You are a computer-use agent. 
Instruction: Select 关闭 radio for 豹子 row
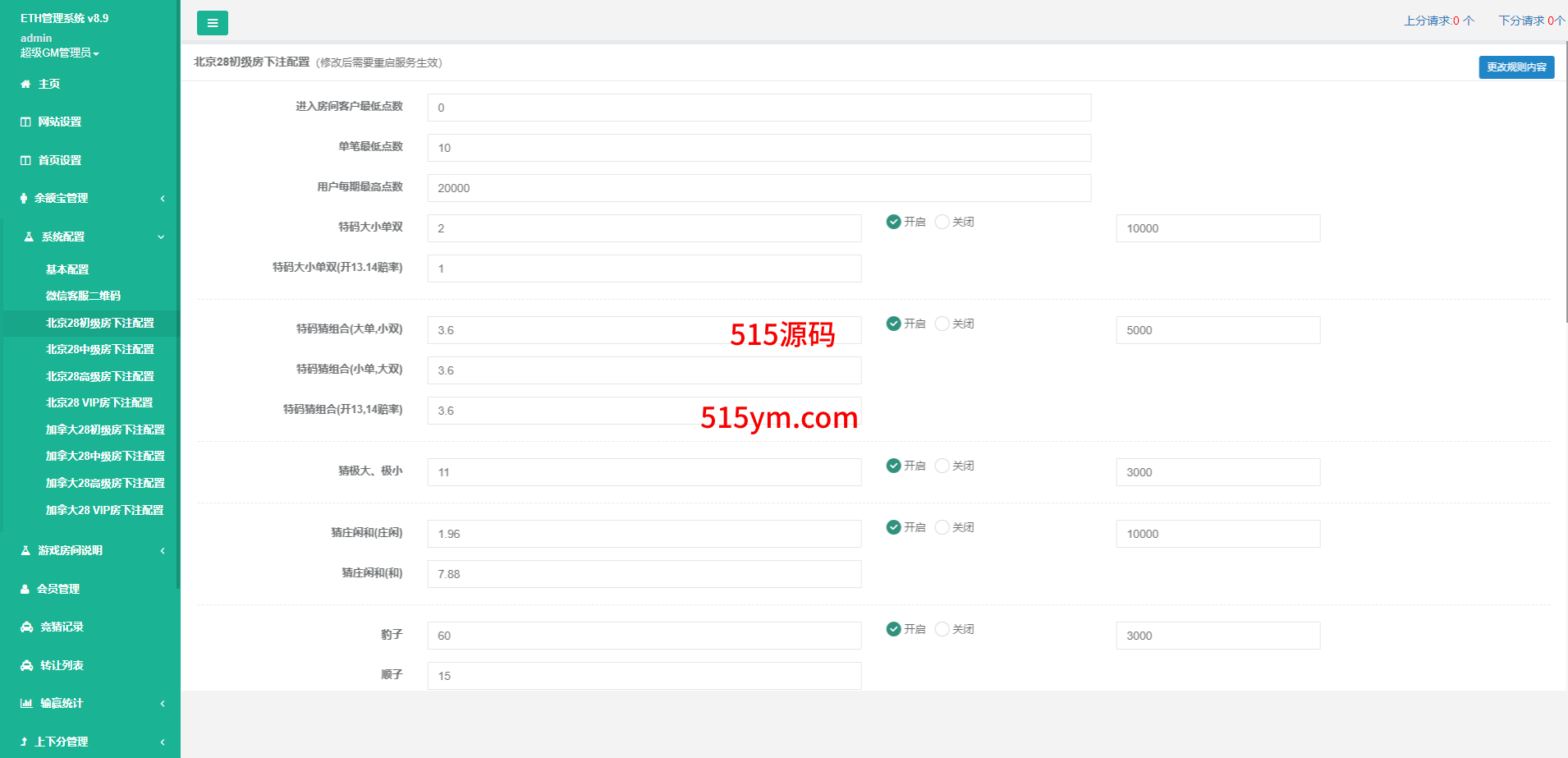pos(942,629)
